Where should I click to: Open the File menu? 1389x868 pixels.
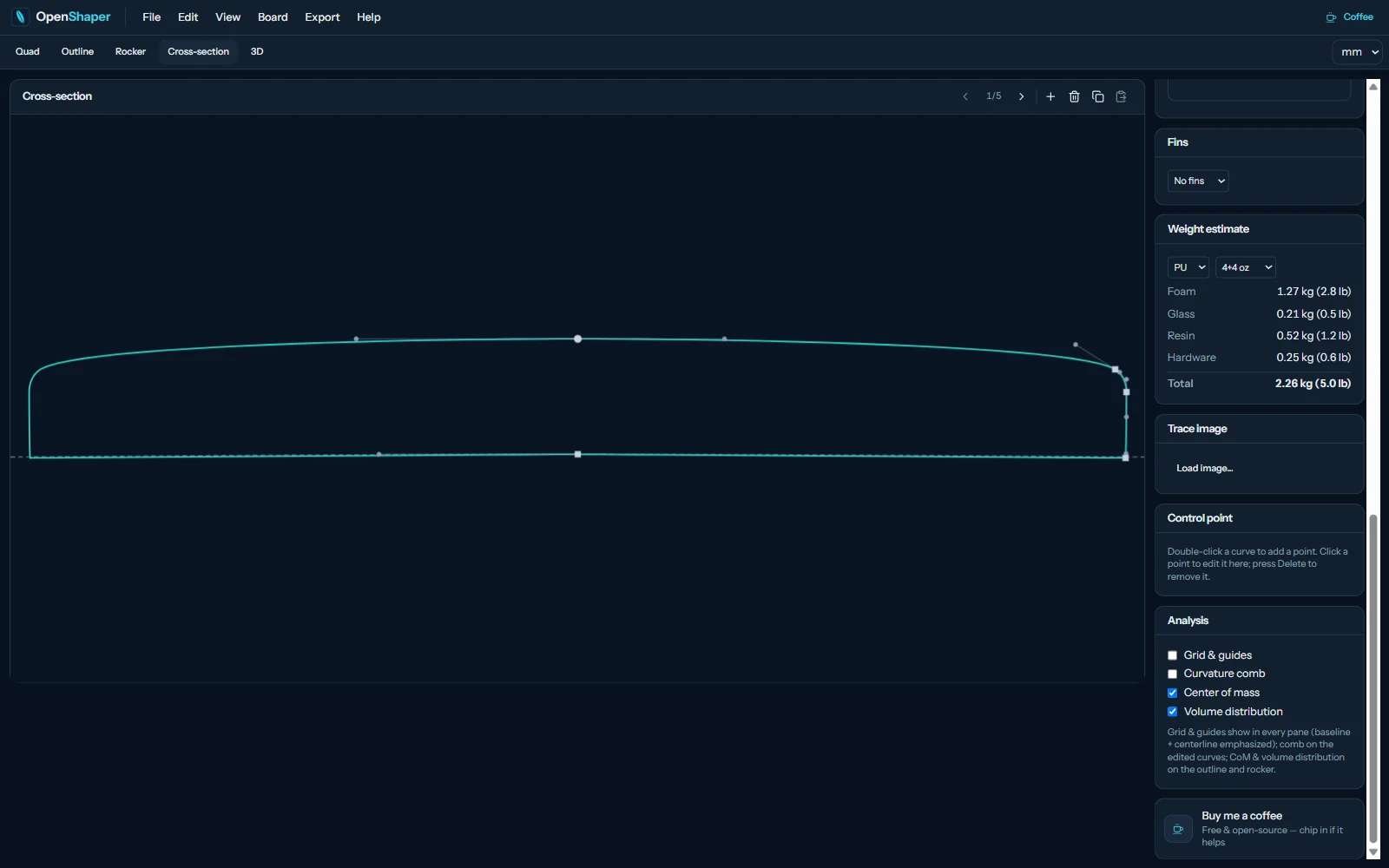click(151, 17)
